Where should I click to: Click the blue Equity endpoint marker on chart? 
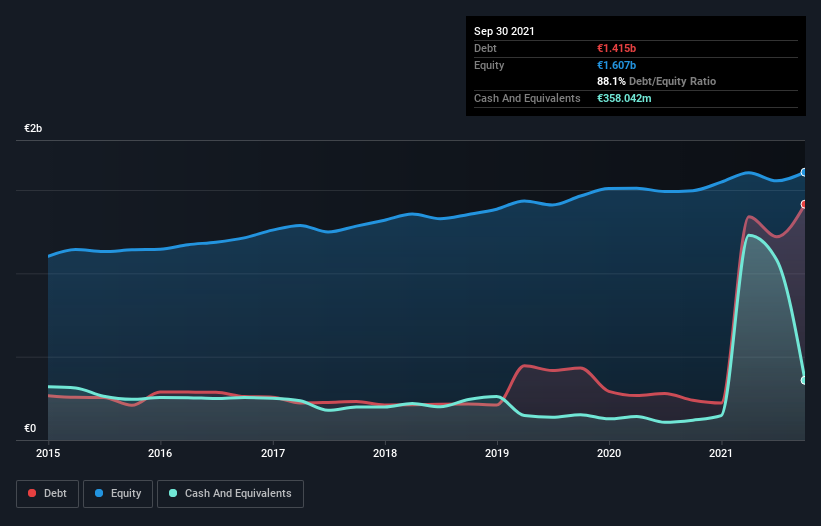803,173
